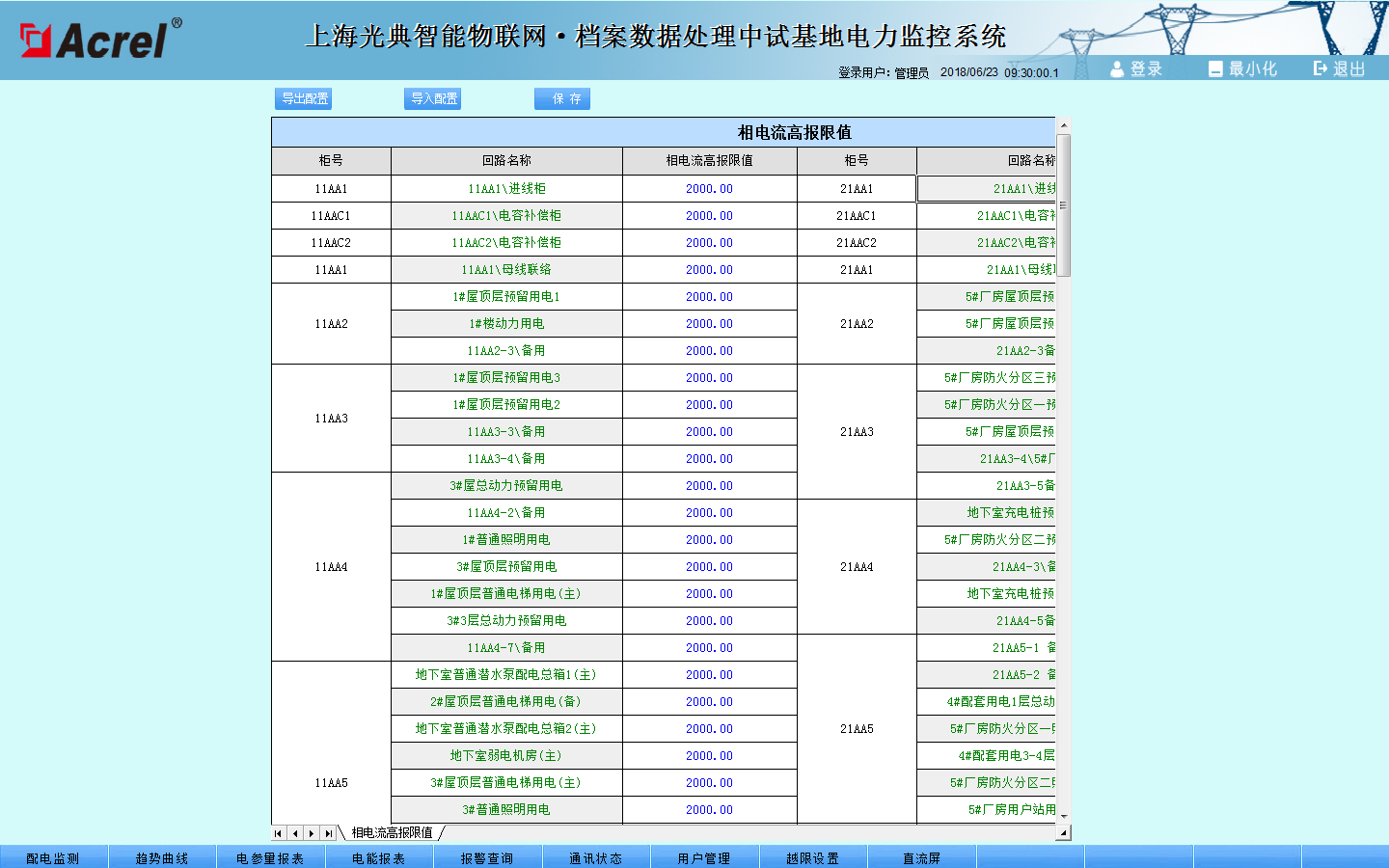Open the 趋势曲线 bottom menu
Screen dimensions: 1389x868
click(162, 857)
